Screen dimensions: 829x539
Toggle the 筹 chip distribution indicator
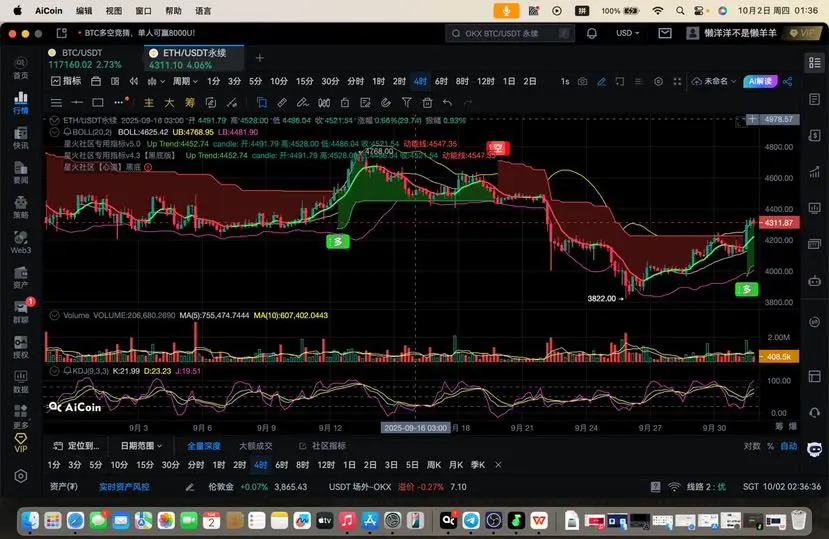[x=190, y=103]
